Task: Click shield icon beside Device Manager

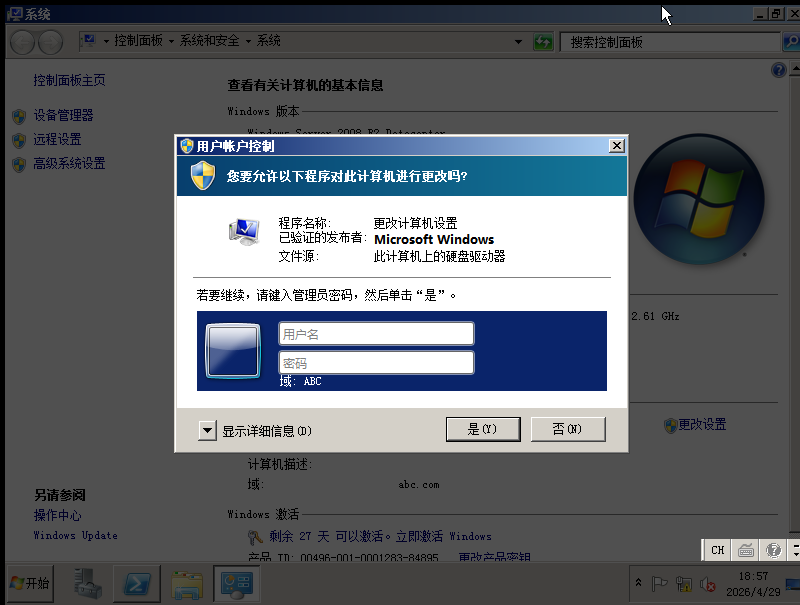Action: (x=19, y=116)
